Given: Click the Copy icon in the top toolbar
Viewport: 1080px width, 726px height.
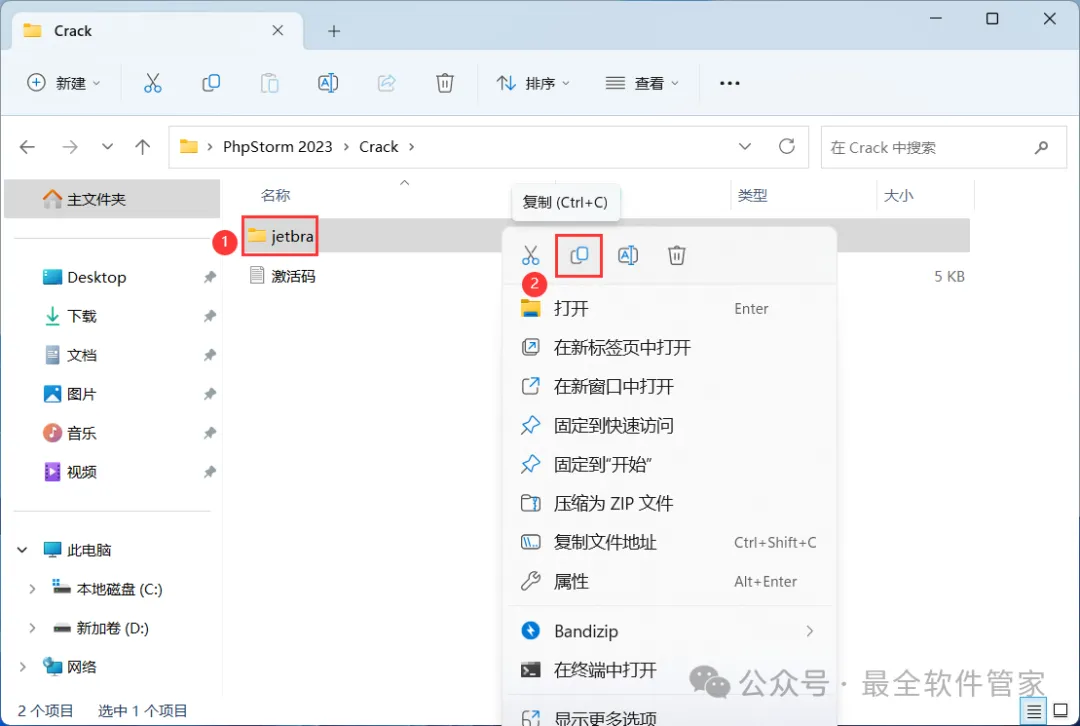Looking at the screenshot, I should click(x=211, y=83).
